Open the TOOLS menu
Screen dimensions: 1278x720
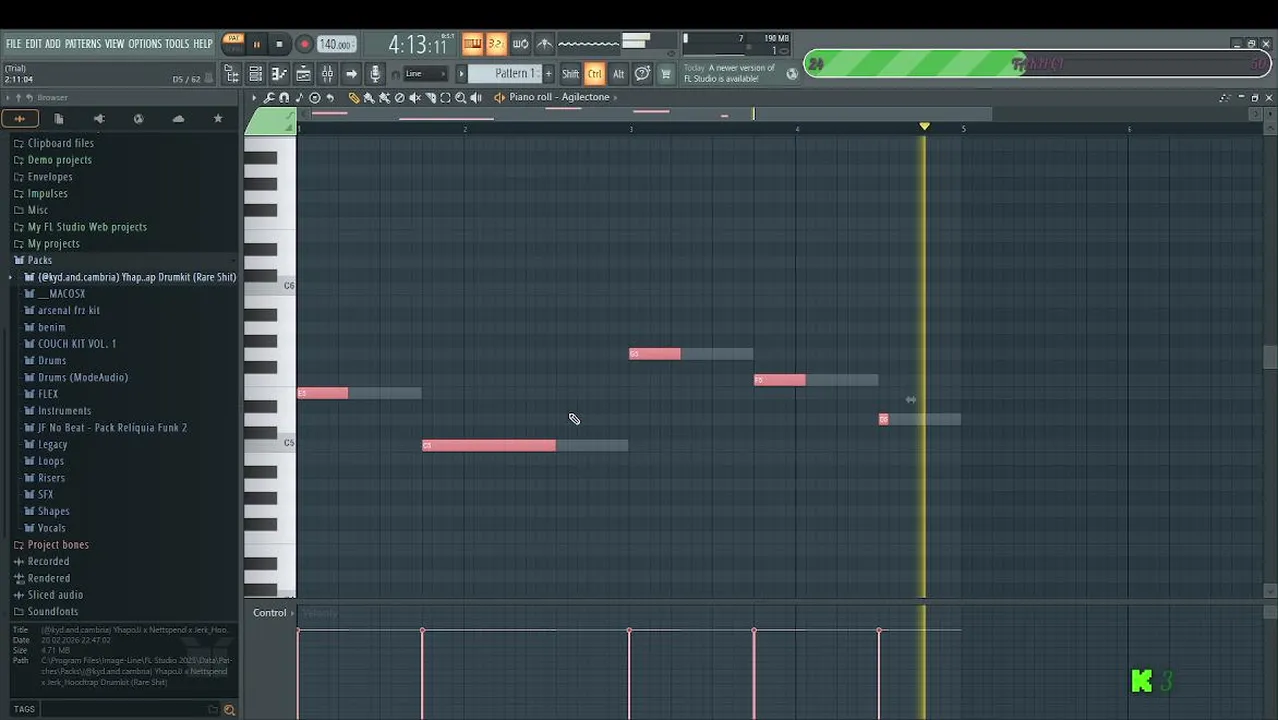point(177,44)
